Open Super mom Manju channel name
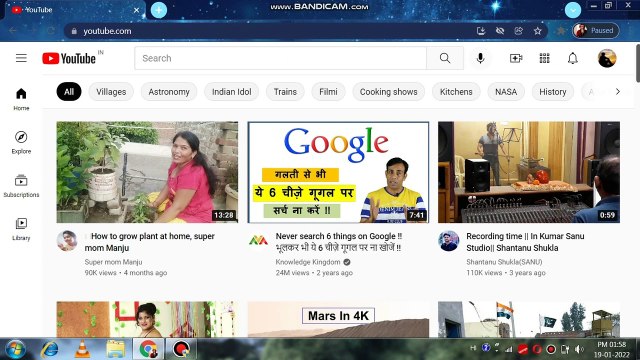The width and height of the screenshot is (640, 360). [113, 262]
